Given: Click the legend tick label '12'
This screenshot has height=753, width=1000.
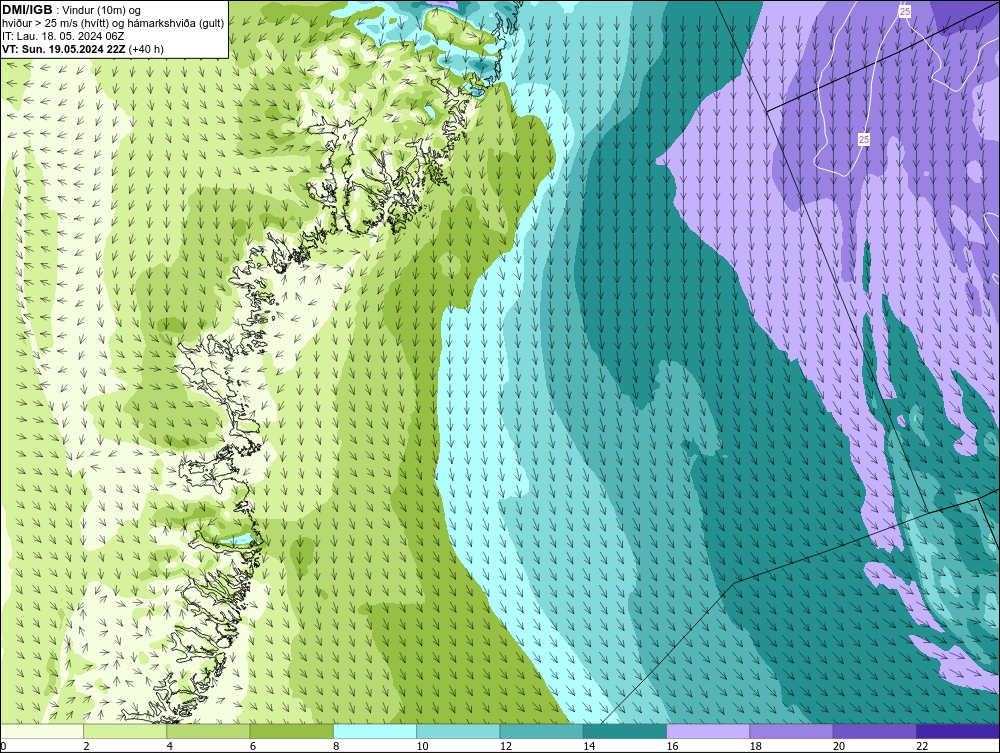Looking at the screenshot, I should [x=506, y=746].
